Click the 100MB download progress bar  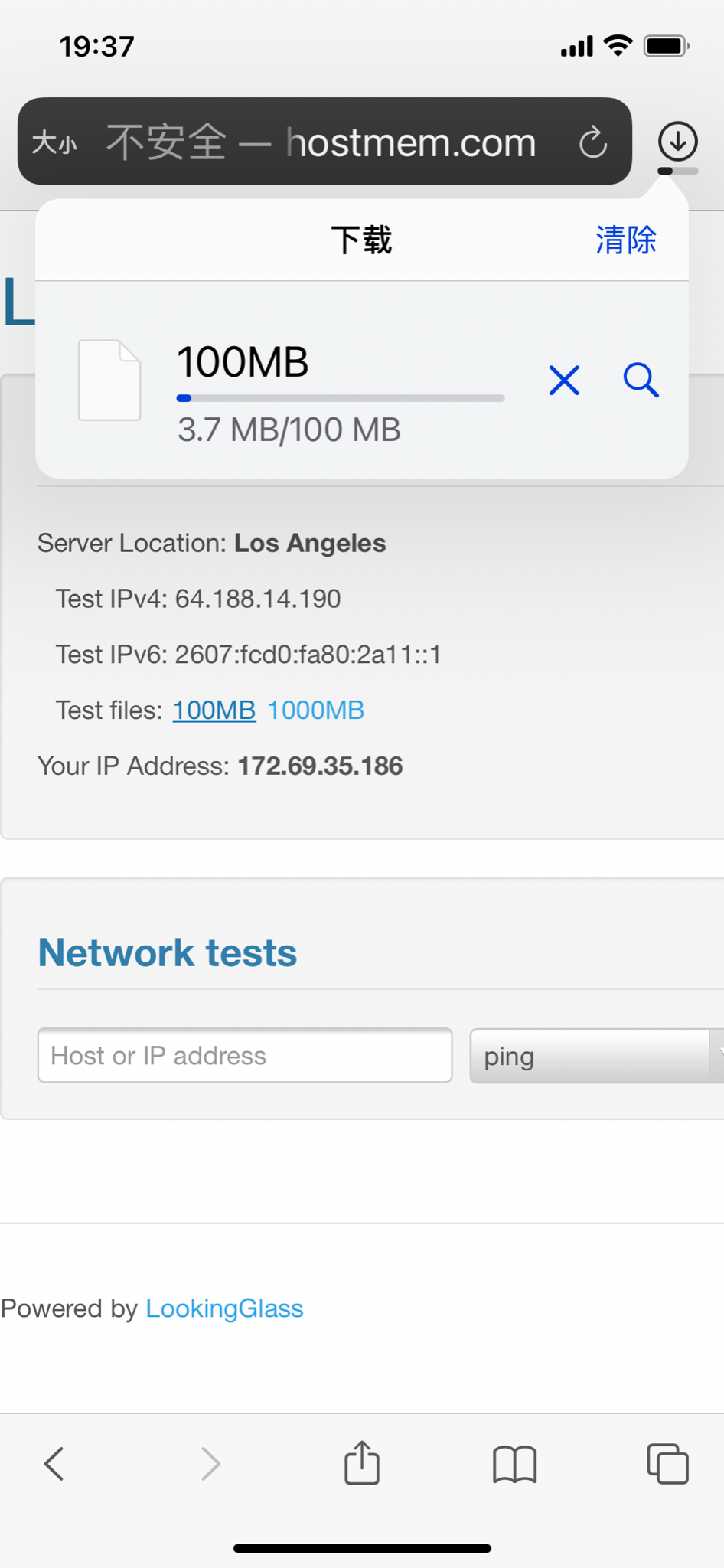point(340,398)
